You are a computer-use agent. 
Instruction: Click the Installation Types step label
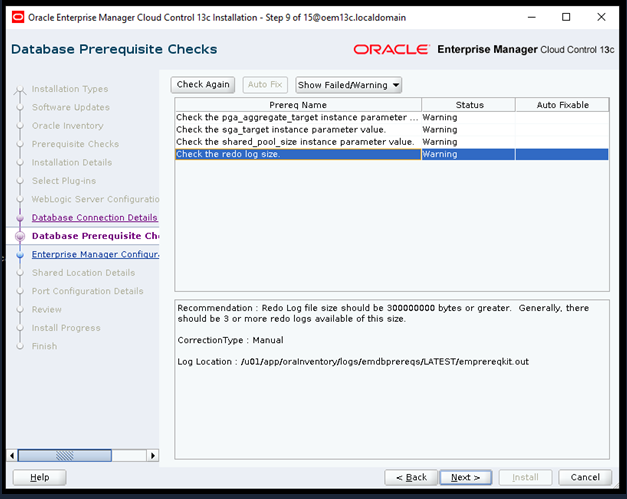tap(70, 89)
